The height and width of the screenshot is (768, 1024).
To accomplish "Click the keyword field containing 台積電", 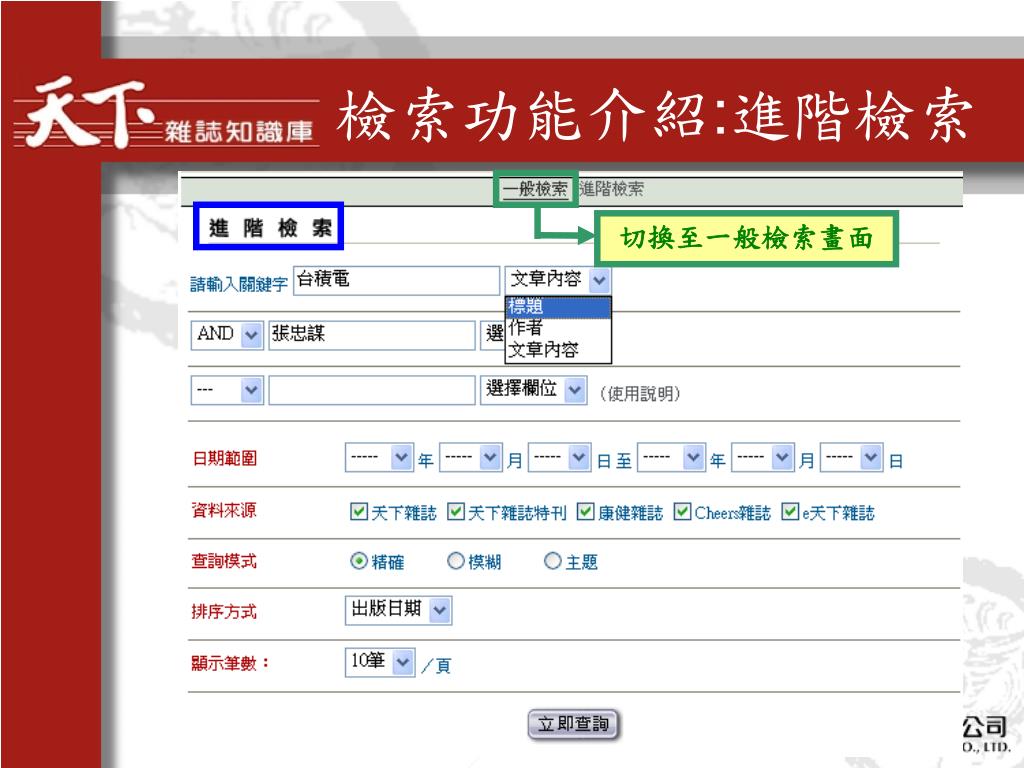I will 396,280.
